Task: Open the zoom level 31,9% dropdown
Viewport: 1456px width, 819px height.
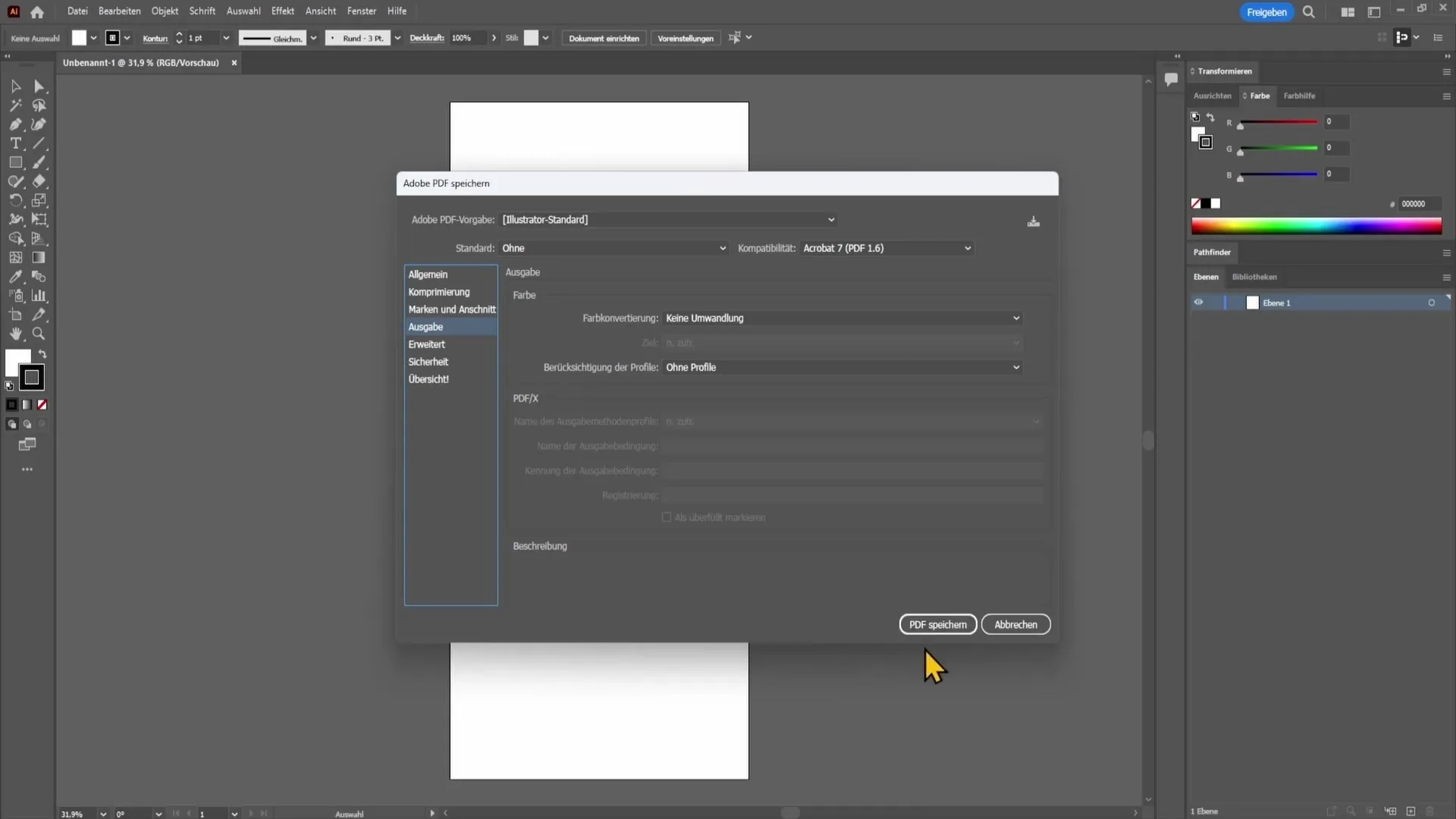Action: 102,814
